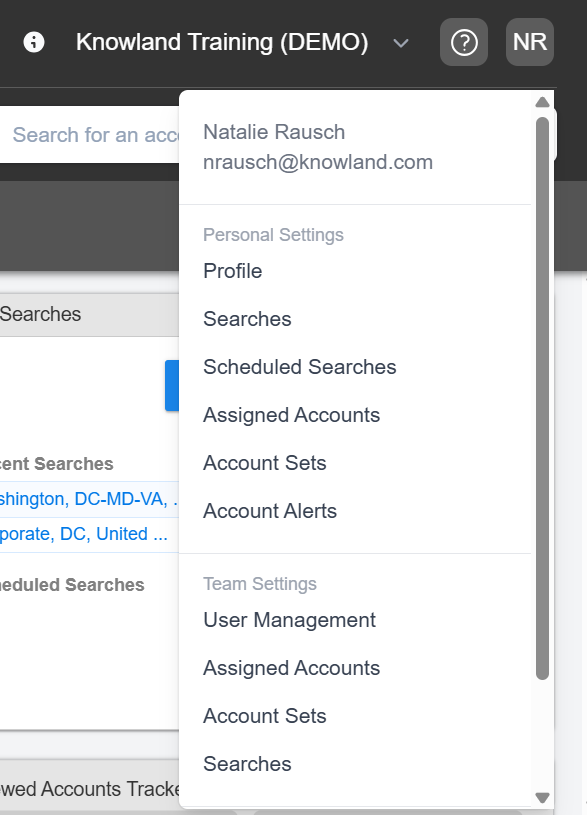Screen dimensions: 587x815
Task: Open Profile under Personal Settings
Action: 232,271
